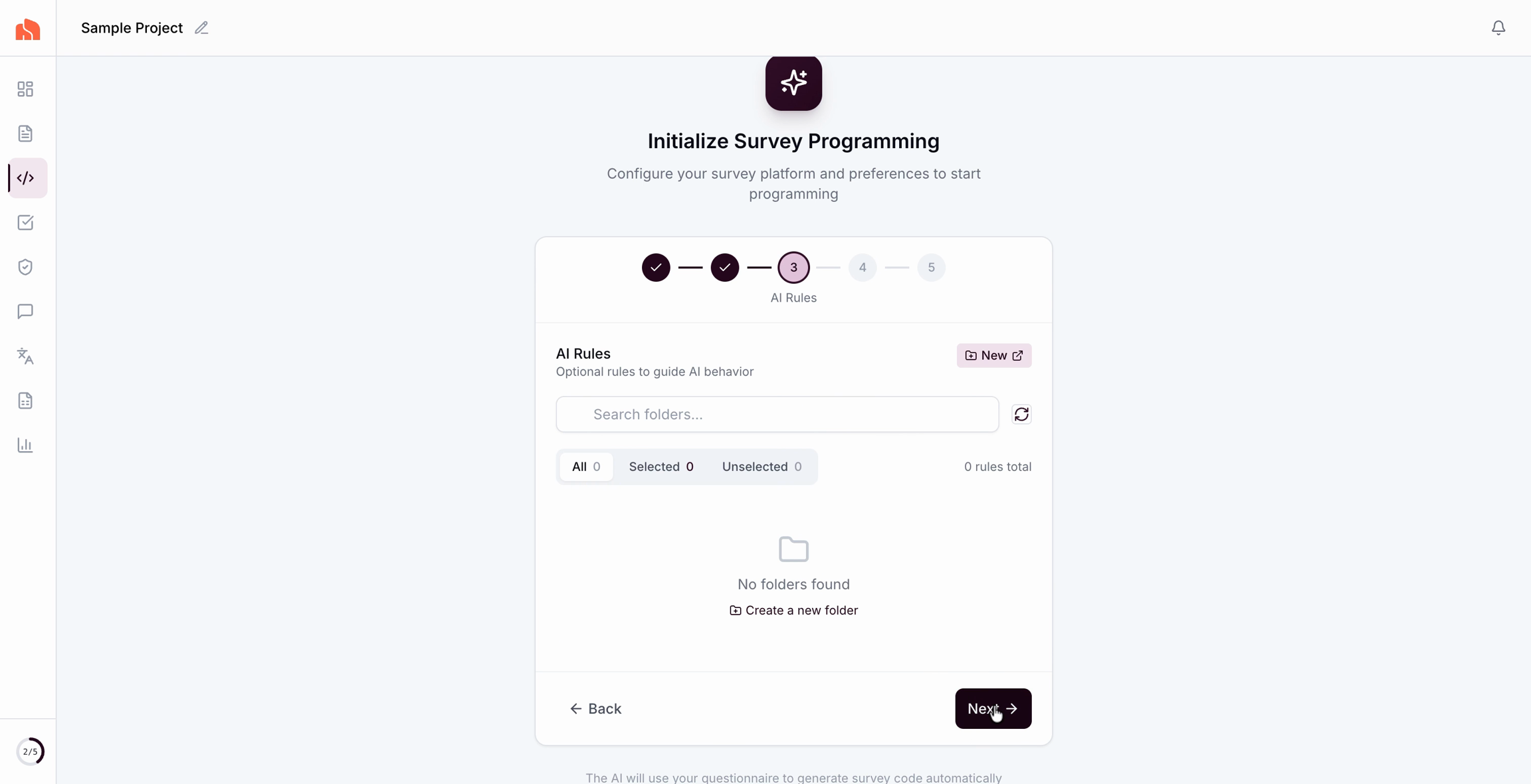Screen dimensions: 1531x784
Task: Focus the Search folders input field
Action: pyautogui.click(x=777, y=415)
